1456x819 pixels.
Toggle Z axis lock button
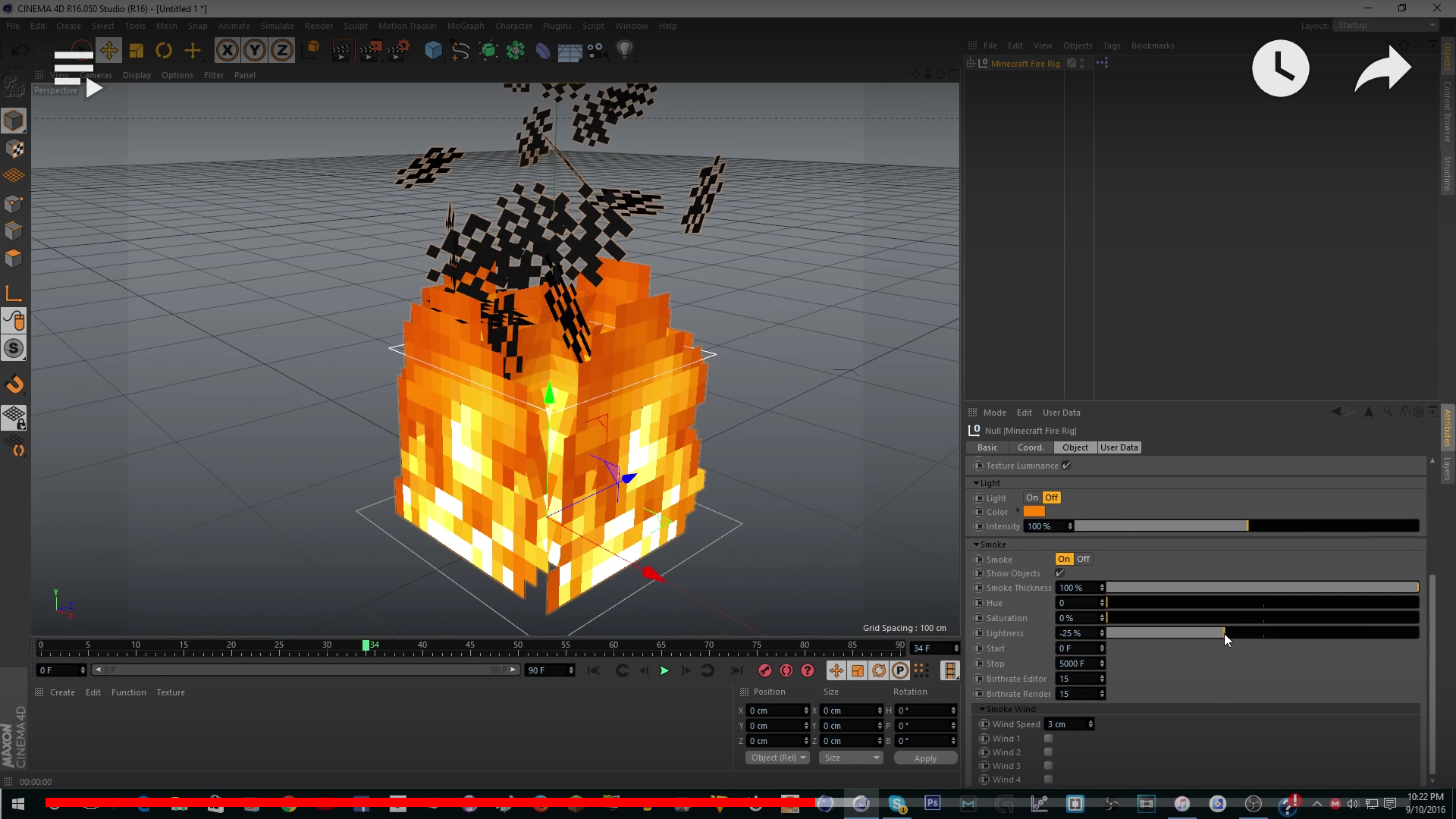click(x=282, y=51)
